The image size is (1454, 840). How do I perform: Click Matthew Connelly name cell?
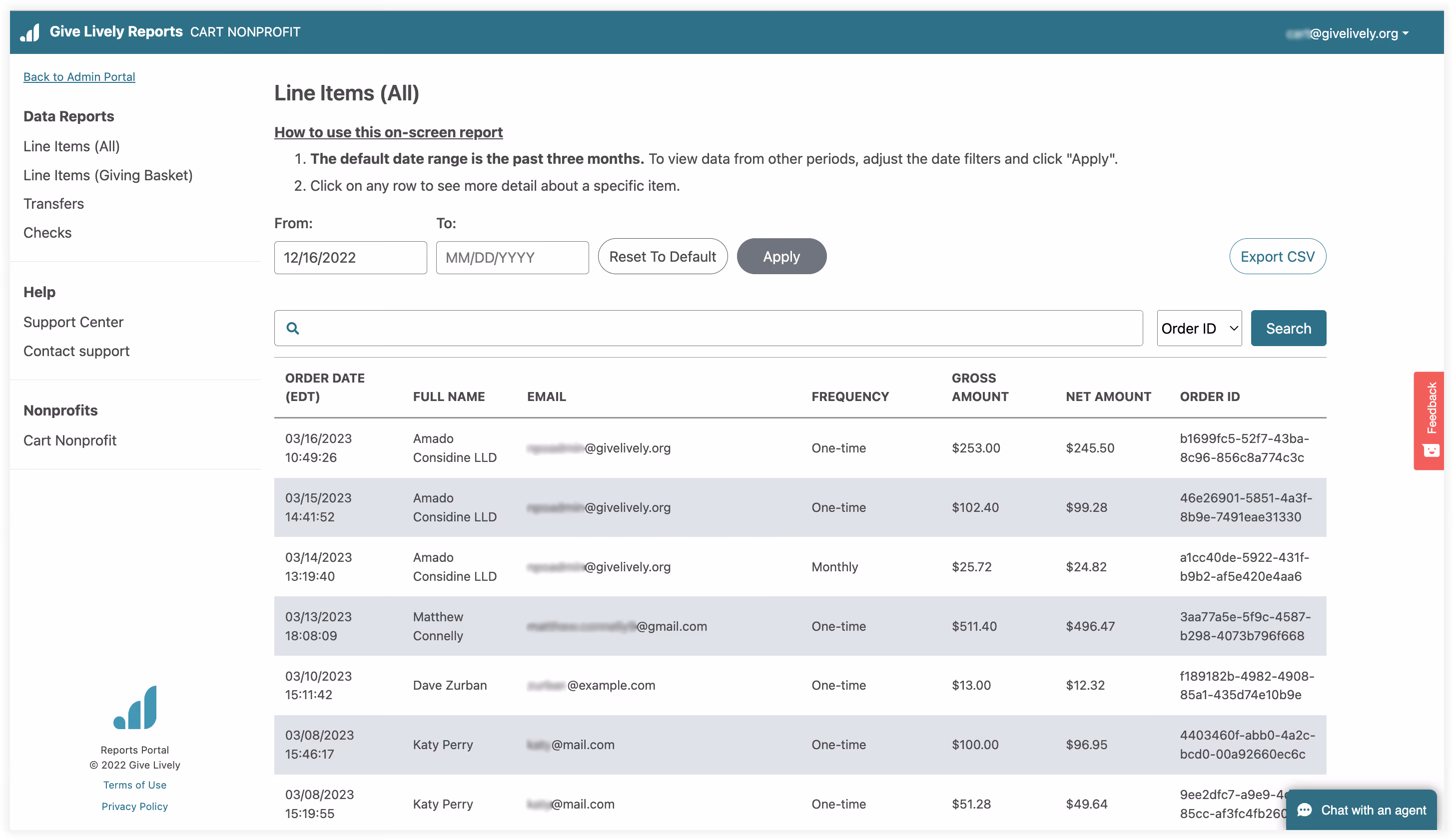pos(438,626)
